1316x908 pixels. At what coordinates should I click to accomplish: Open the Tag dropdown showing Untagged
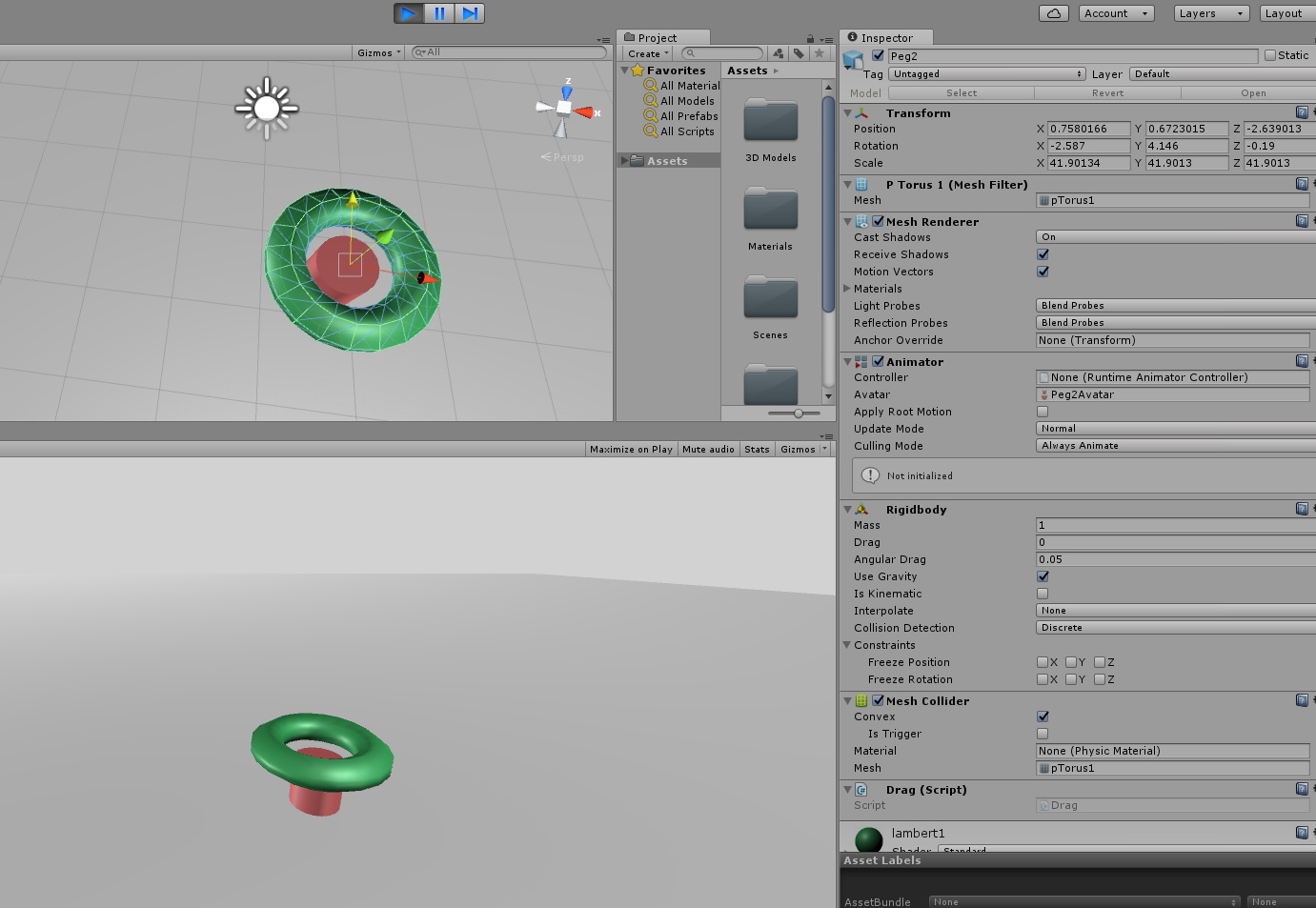[x=985, y=73]
